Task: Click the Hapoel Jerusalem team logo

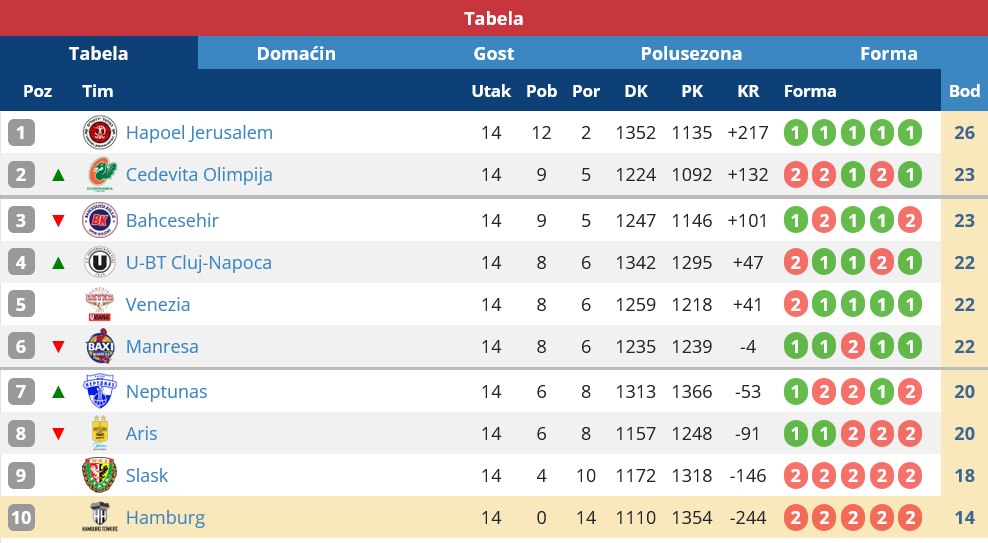Action: tap(99, 132)
